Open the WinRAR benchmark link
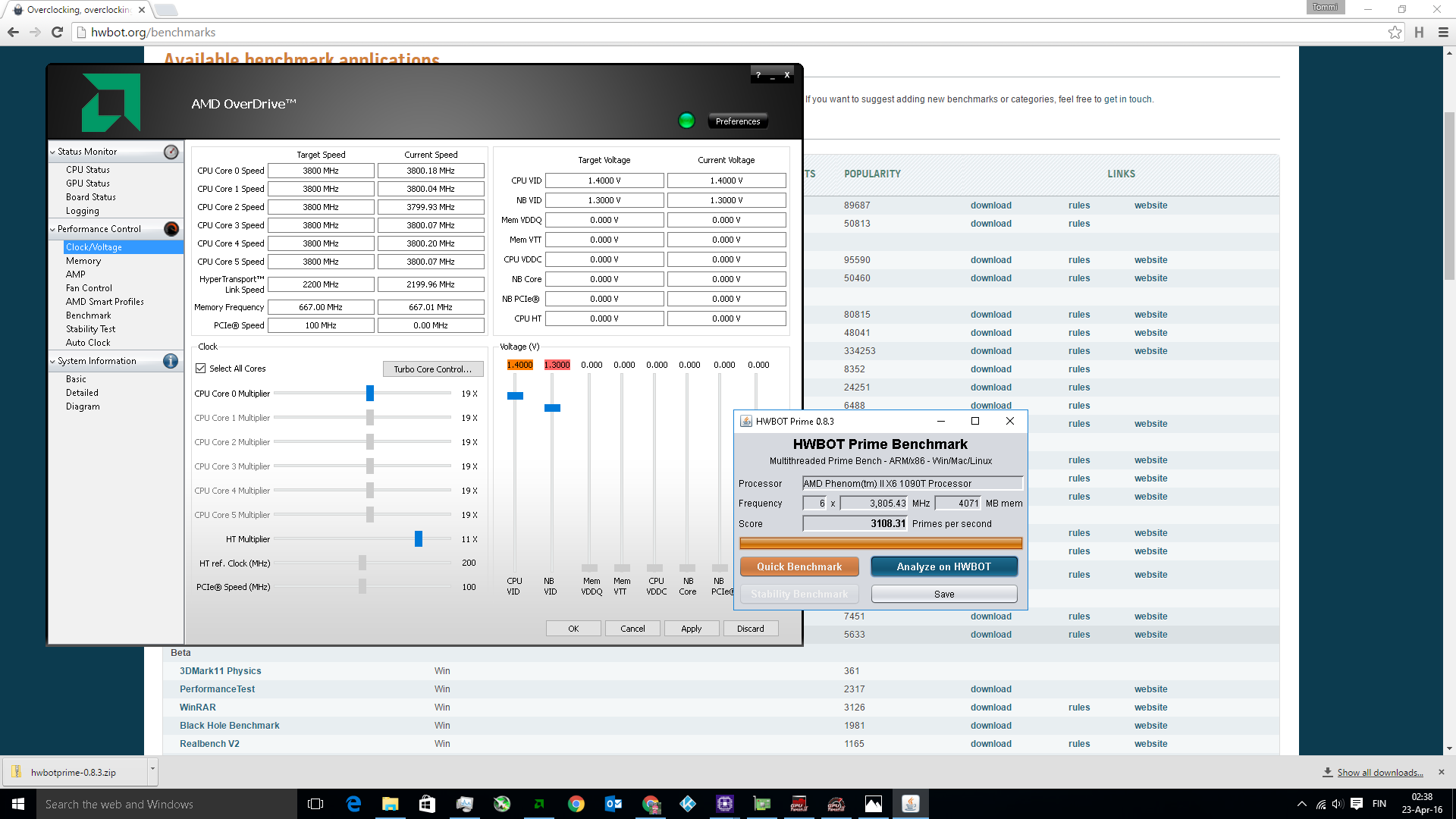Image resolution: width=1456 pixels, height=819 pixels. coord(198,708)
